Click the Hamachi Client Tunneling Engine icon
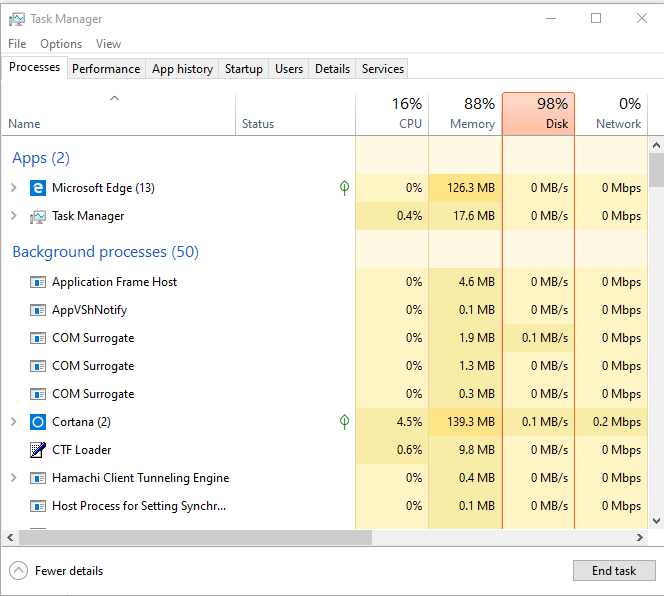This screenshot has width=664, height=596. [38, 478]
